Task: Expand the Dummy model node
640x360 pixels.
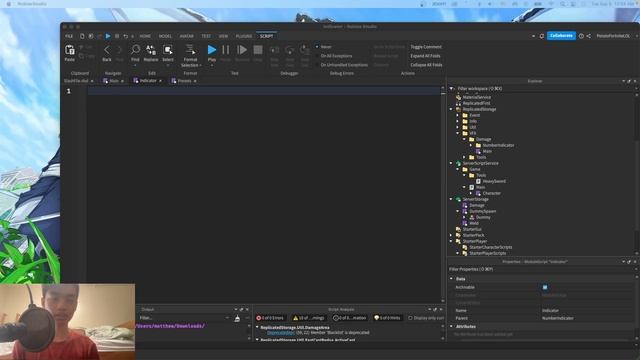Action: tap(464, 217)
